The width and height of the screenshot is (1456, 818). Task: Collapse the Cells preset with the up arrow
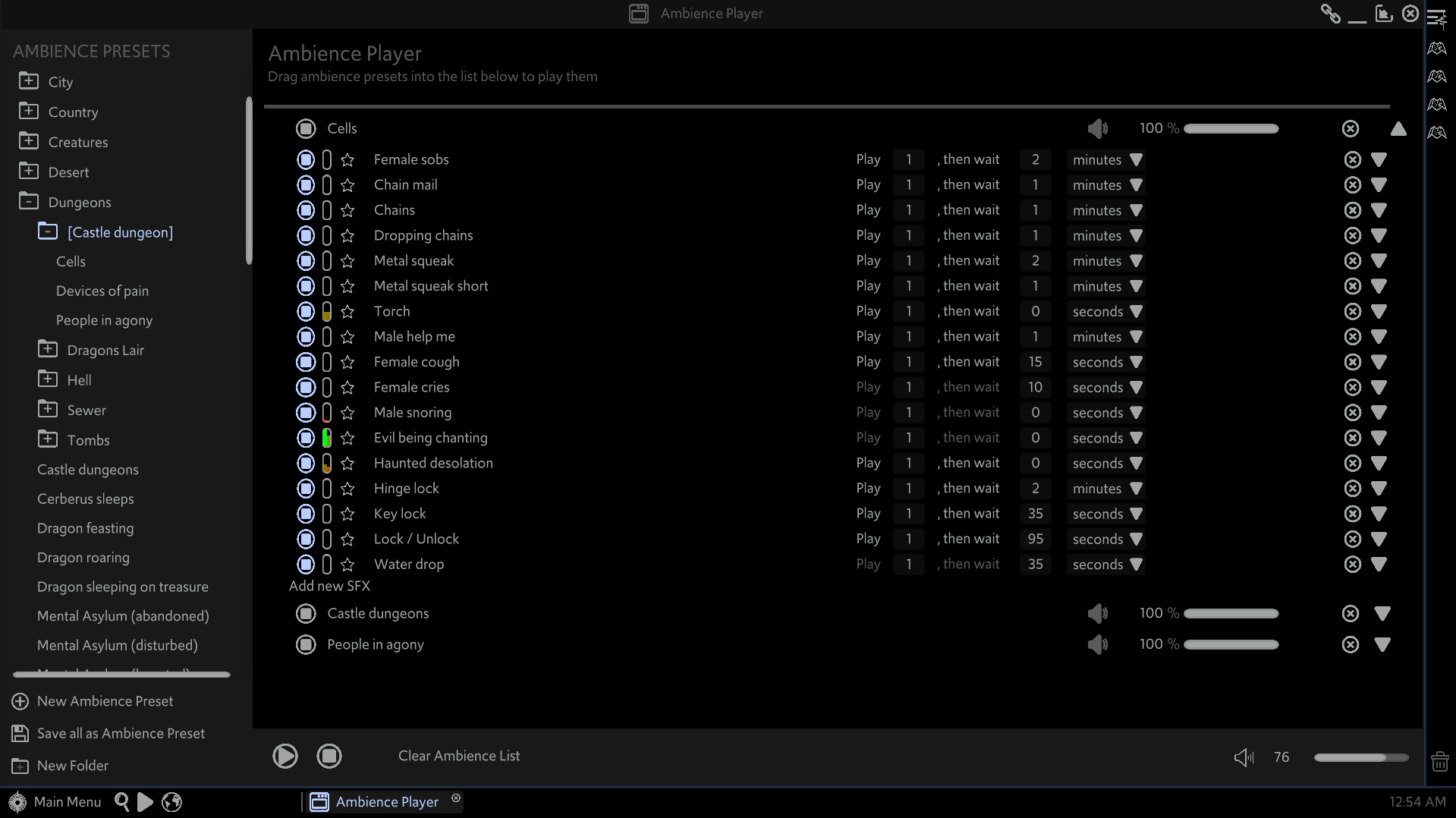(x=1398, y=129)
